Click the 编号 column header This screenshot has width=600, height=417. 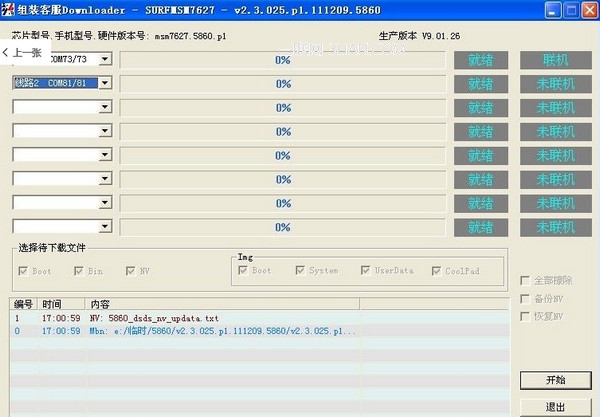pos(23,304)
